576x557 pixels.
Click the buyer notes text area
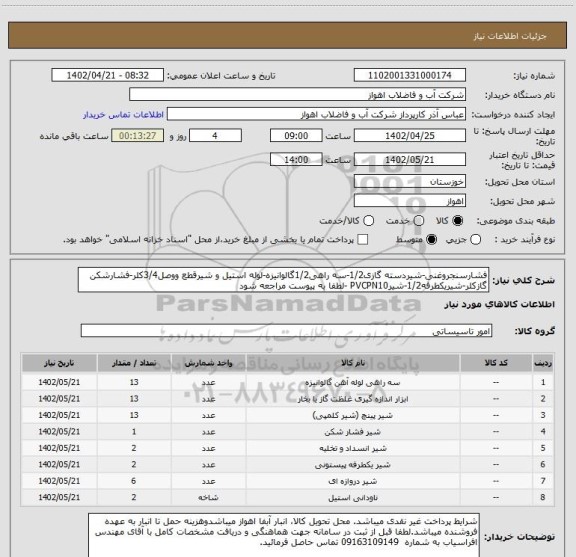[284, 535]
